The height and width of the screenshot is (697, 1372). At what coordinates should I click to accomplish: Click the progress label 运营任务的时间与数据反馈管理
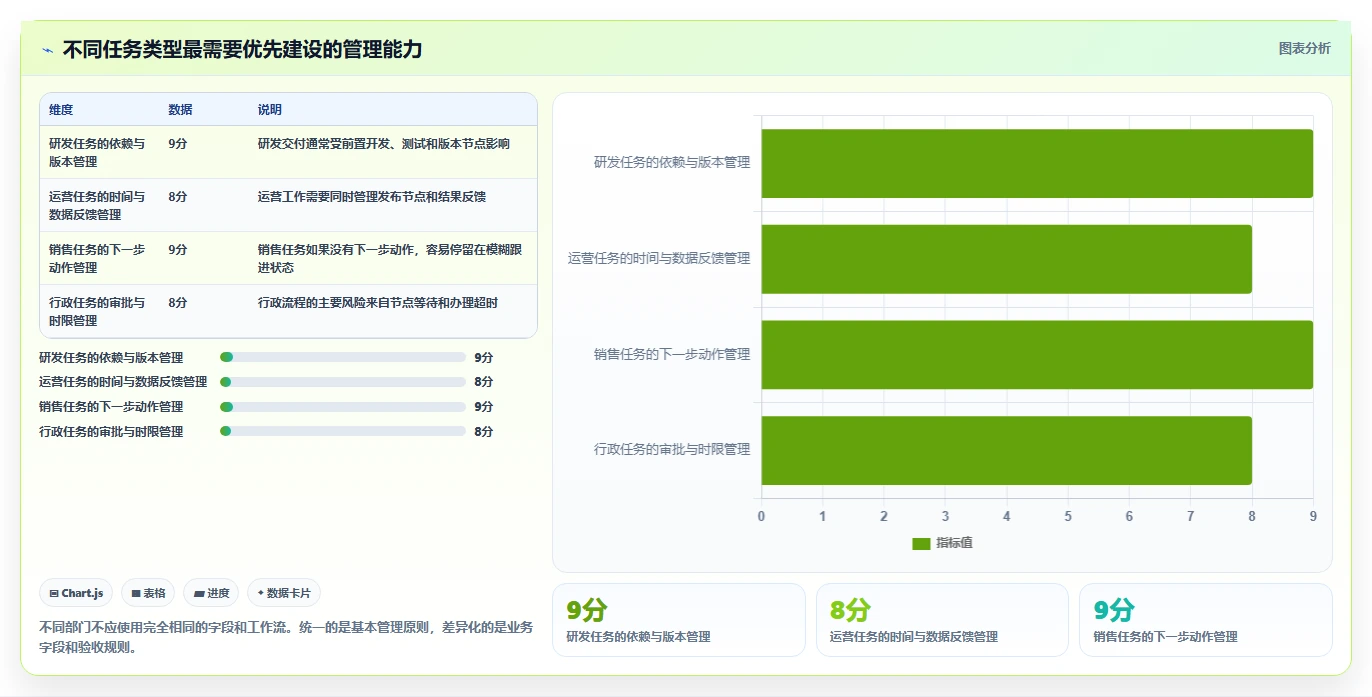[x=123, y=382]
